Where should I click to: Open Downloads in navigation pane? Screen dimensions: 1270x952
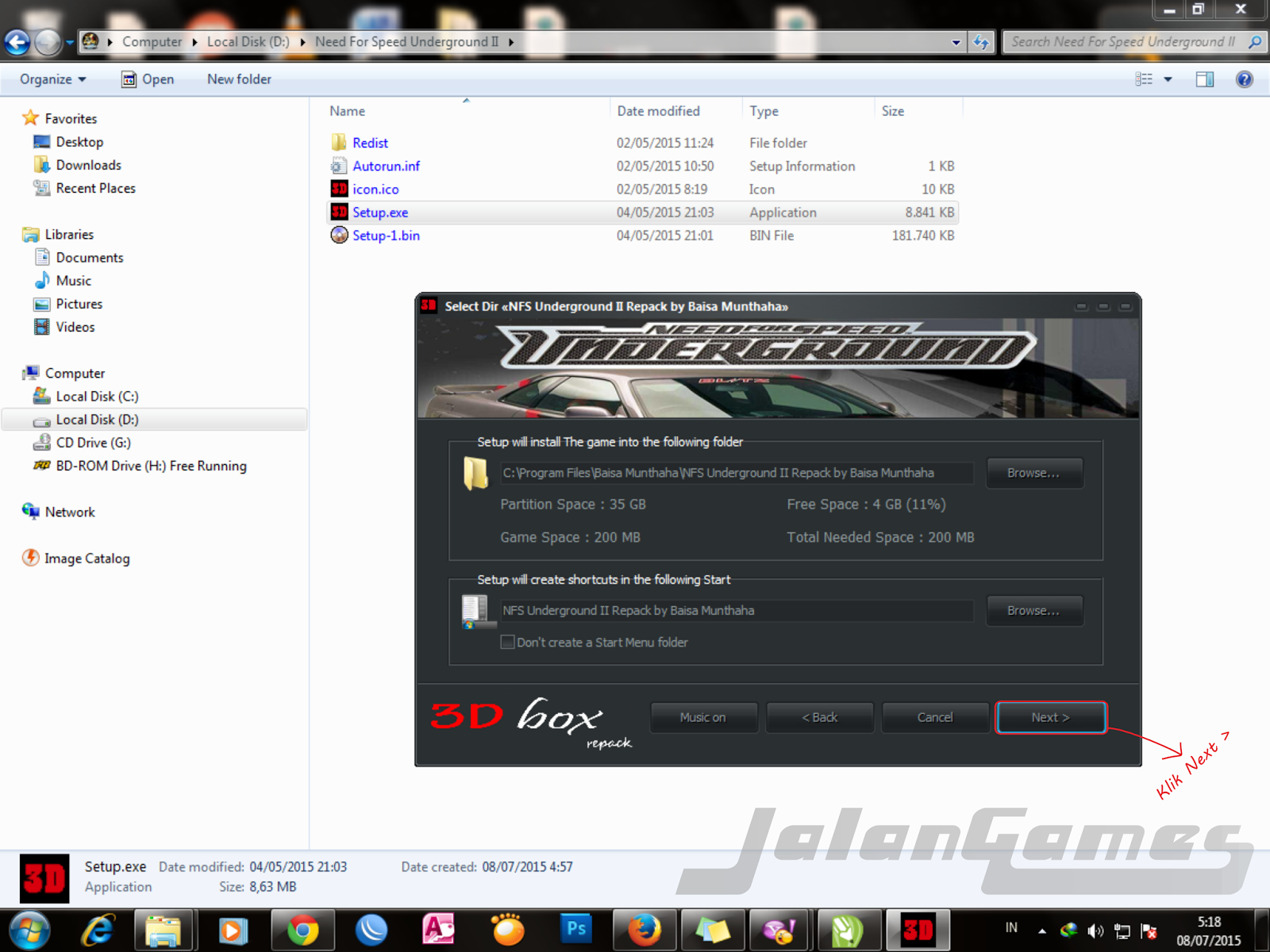pos(88,165)
